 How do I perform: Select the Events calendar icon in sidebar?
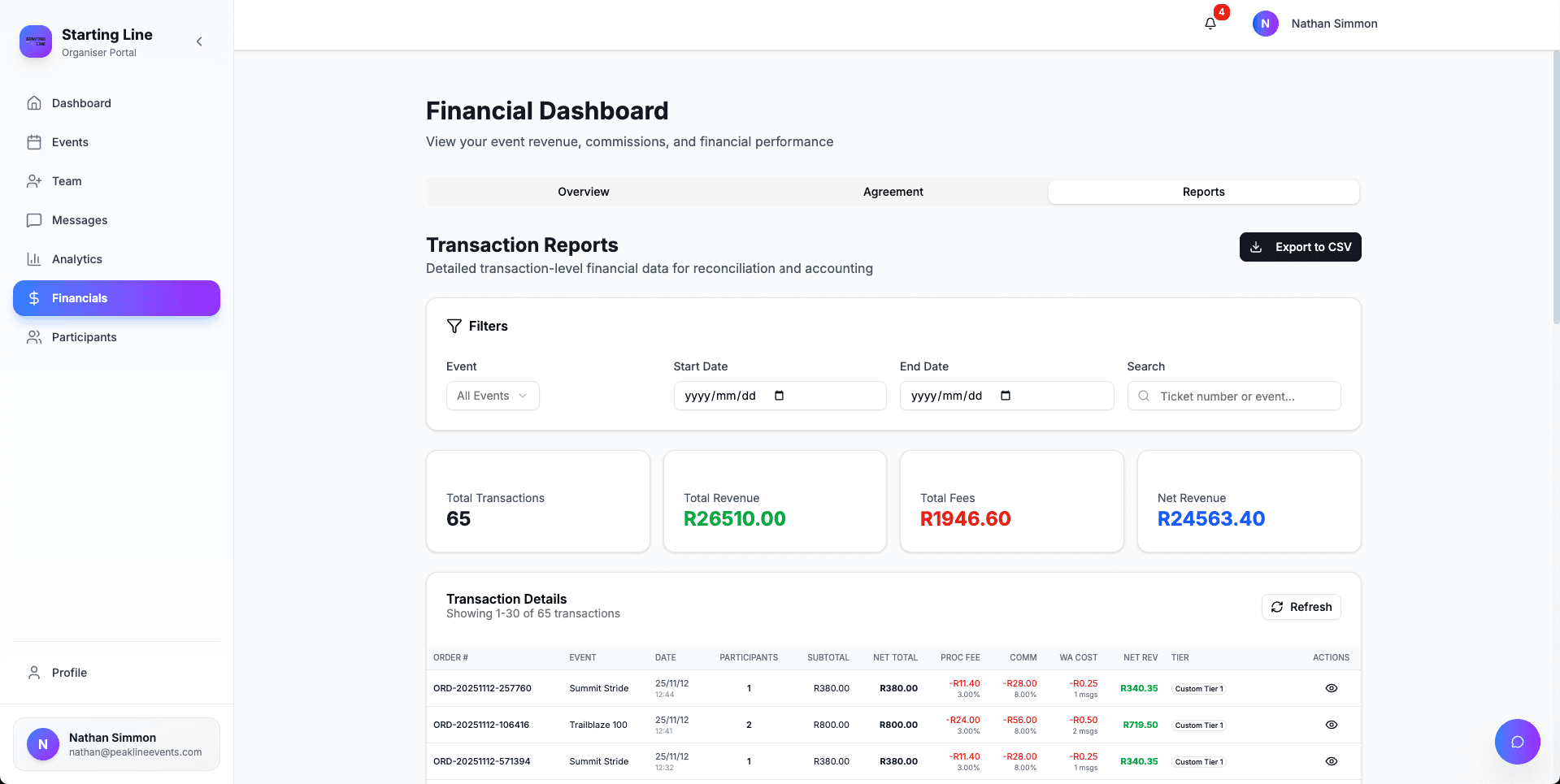pos(33,141)
